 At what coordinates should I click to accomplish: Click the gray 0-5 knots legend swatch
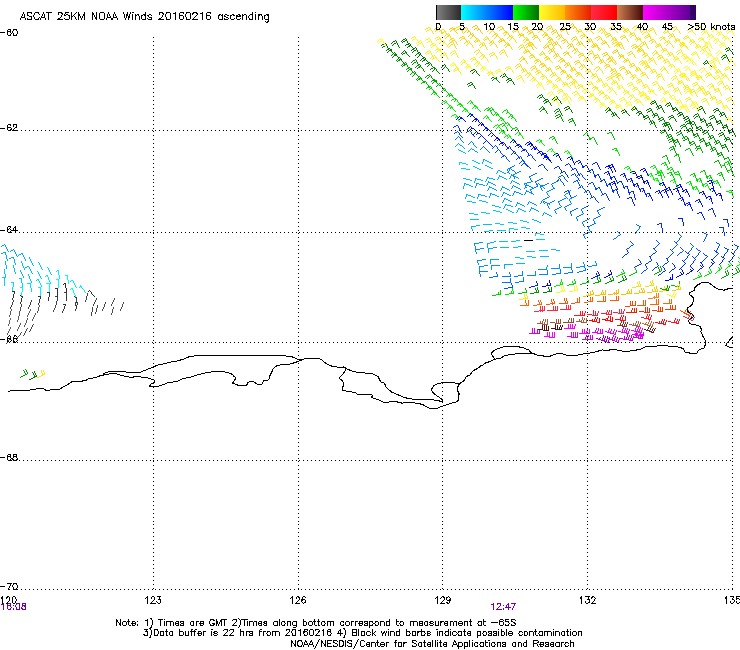coord(448,12)
